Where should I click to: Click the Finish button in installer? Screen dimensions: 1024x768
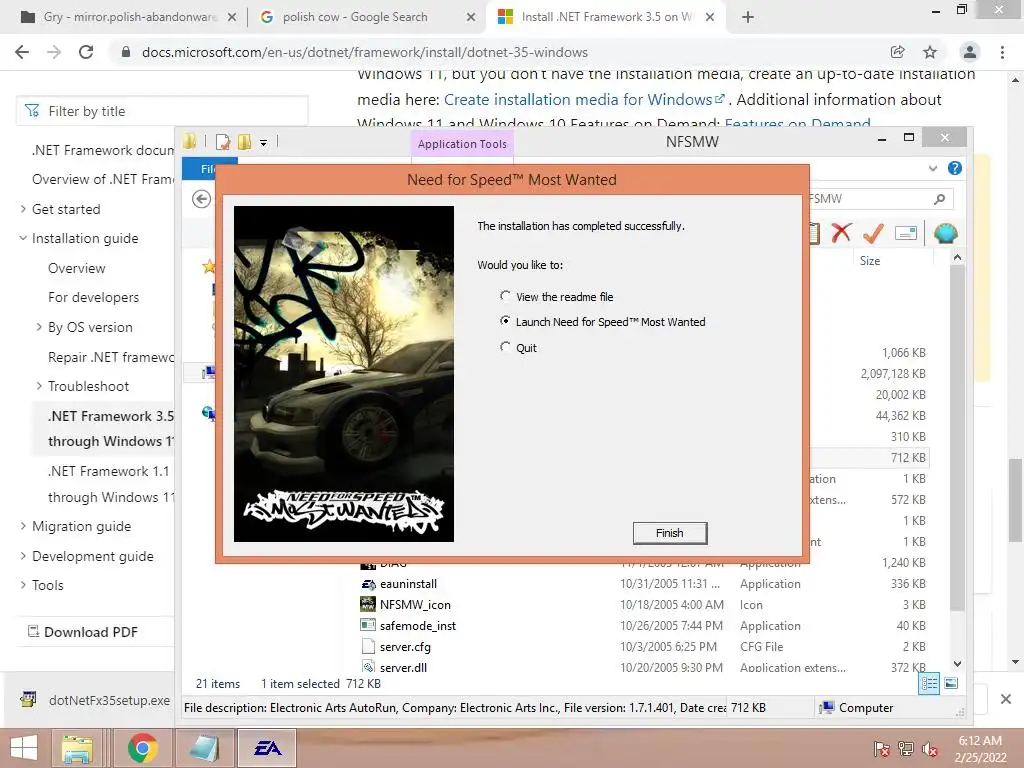coord(669,533)
